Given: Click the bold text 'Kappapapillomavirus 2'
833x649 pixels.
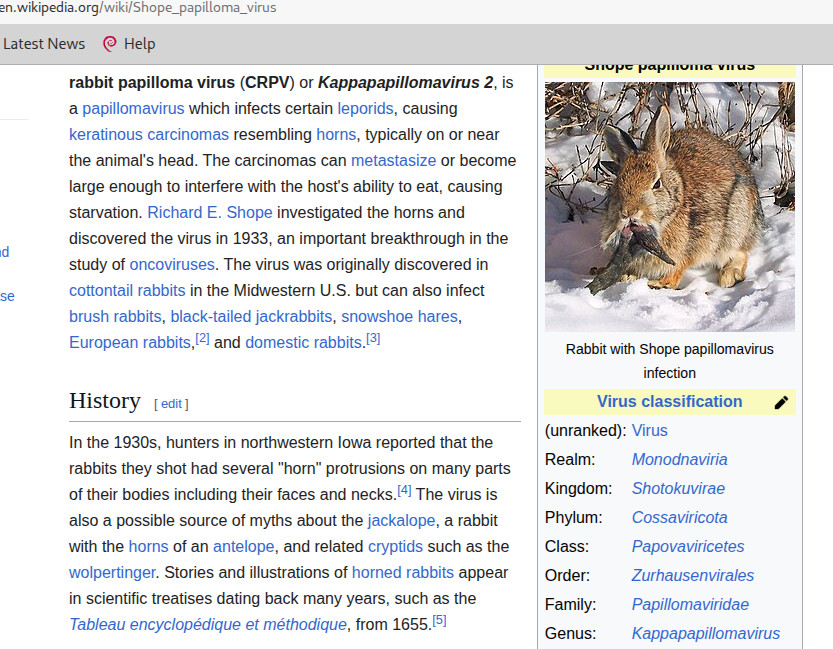Looking at the screenshot, I should point(405,83).
